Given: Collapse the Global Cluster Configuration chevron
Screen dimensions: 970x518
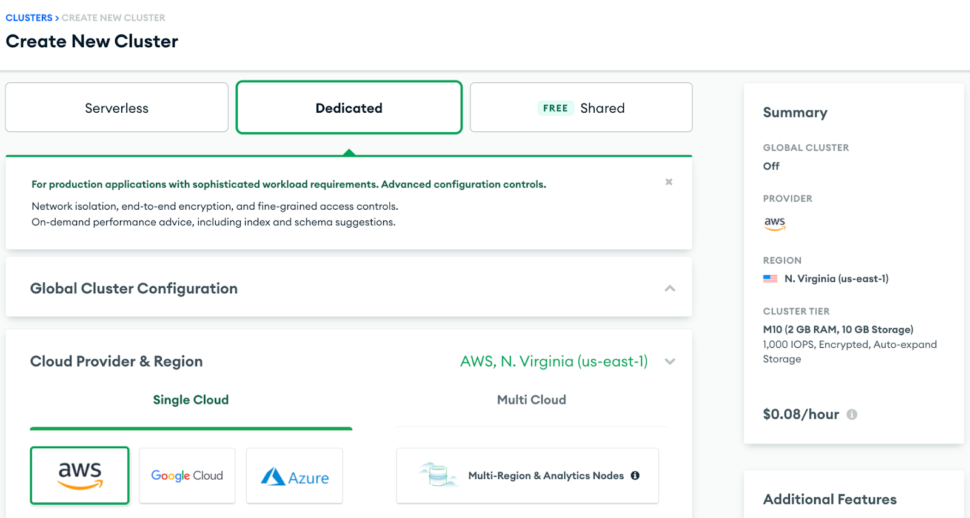Looking at the screenshot, I should pyautogui.click(x=670, y=288).
